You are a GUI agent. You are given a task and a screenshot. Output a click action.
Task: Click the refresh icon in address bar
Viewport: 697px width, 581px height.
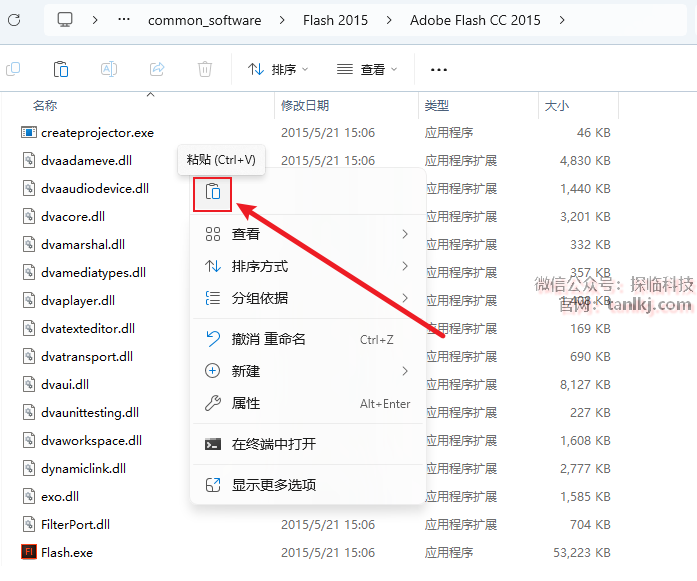click(x=14, y=20)
